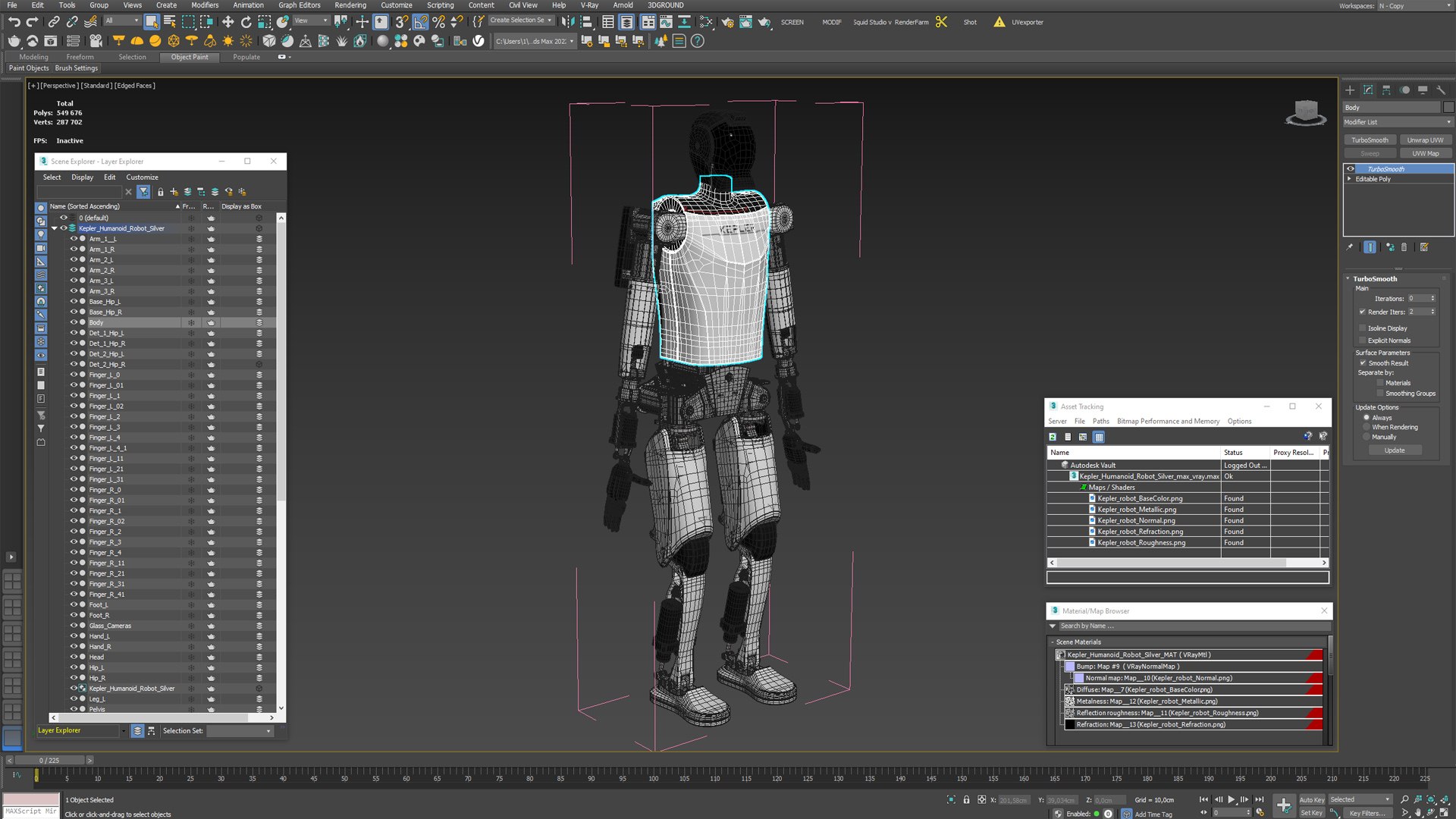Image resolution: width=1456 pixels, height=819 pixels.
Task: Open the Rendering menu
Action: coord(350,5)
